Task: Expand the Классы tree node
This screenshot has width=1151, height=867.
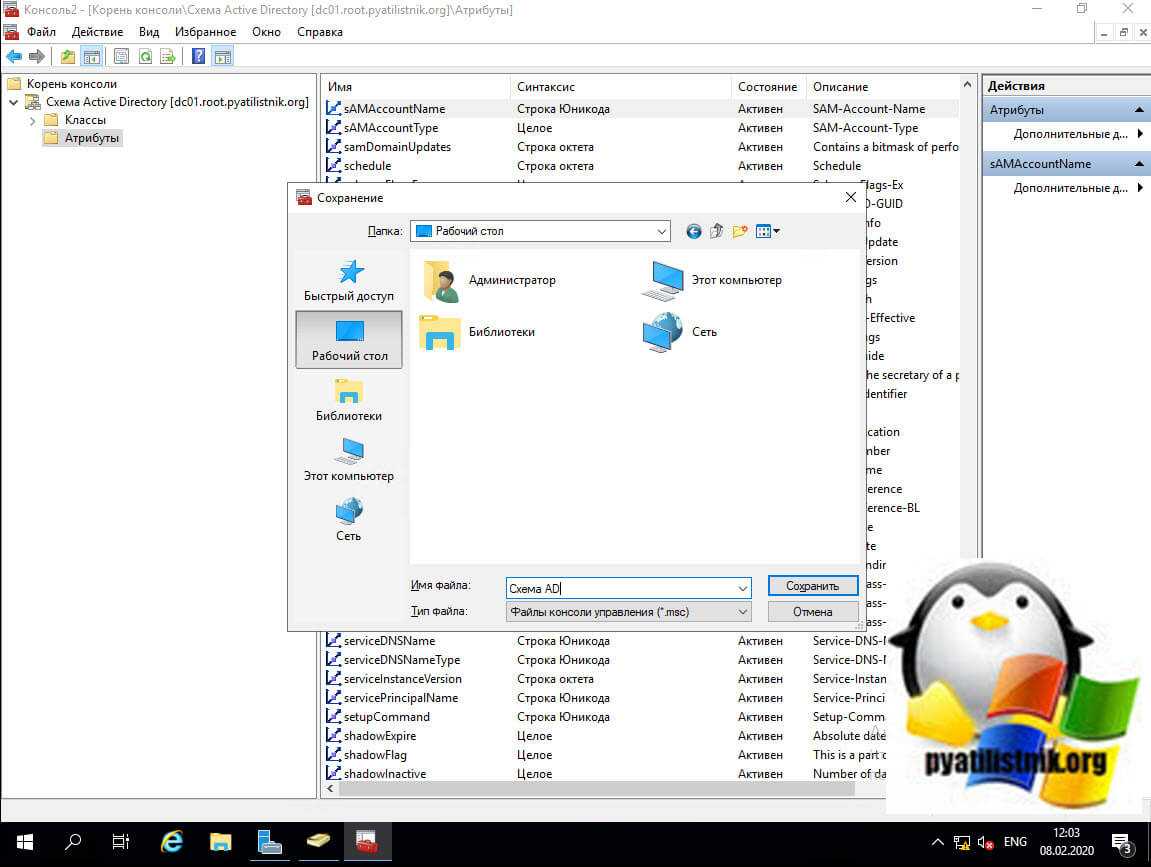Action: point(32,120)
